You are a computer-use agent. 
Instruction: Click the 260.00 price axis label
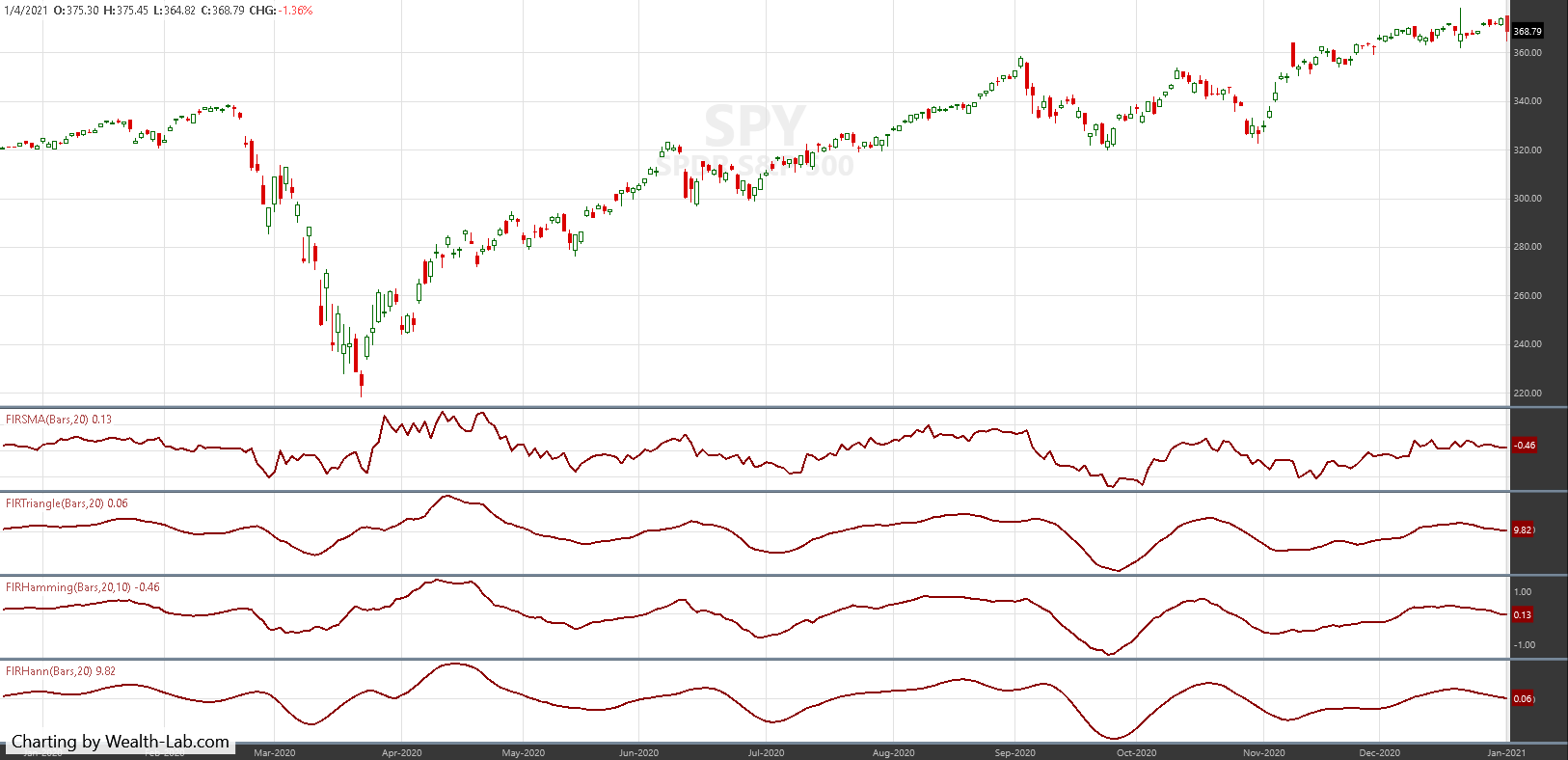pyautogui.click(x=1527, y=296)
